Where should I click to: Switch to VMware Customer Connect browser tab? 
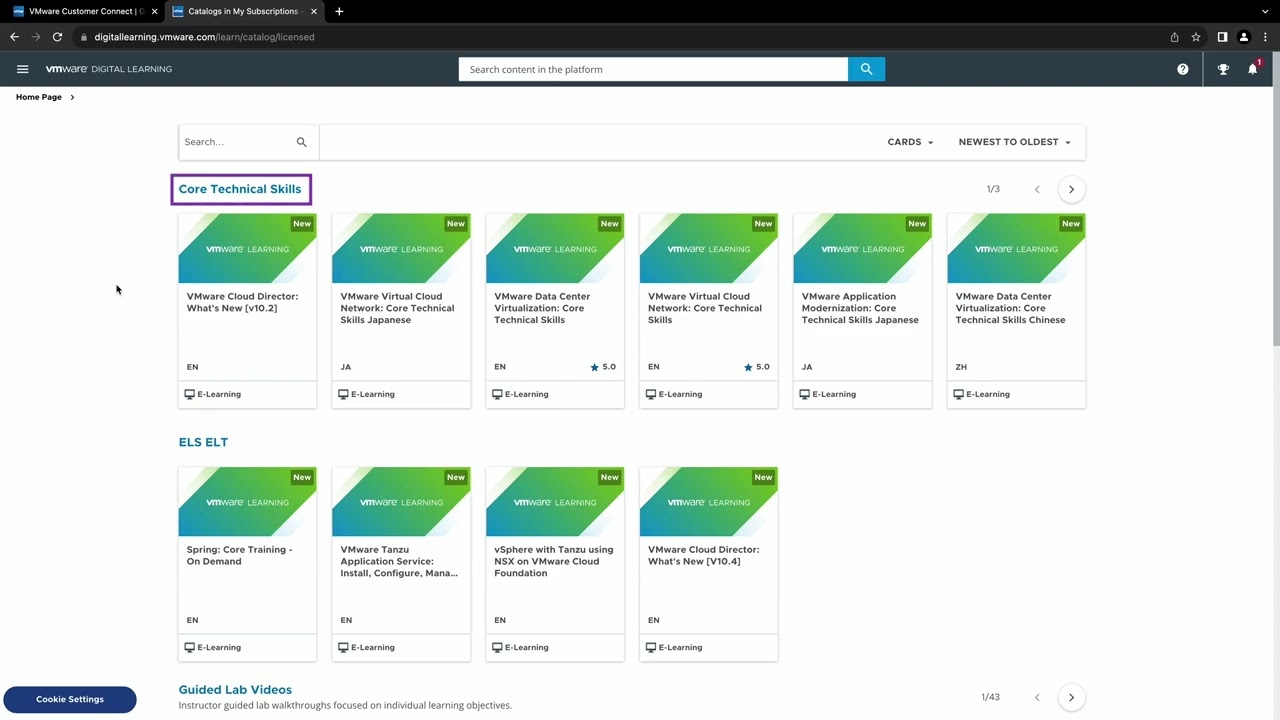[x=85, y=11]
